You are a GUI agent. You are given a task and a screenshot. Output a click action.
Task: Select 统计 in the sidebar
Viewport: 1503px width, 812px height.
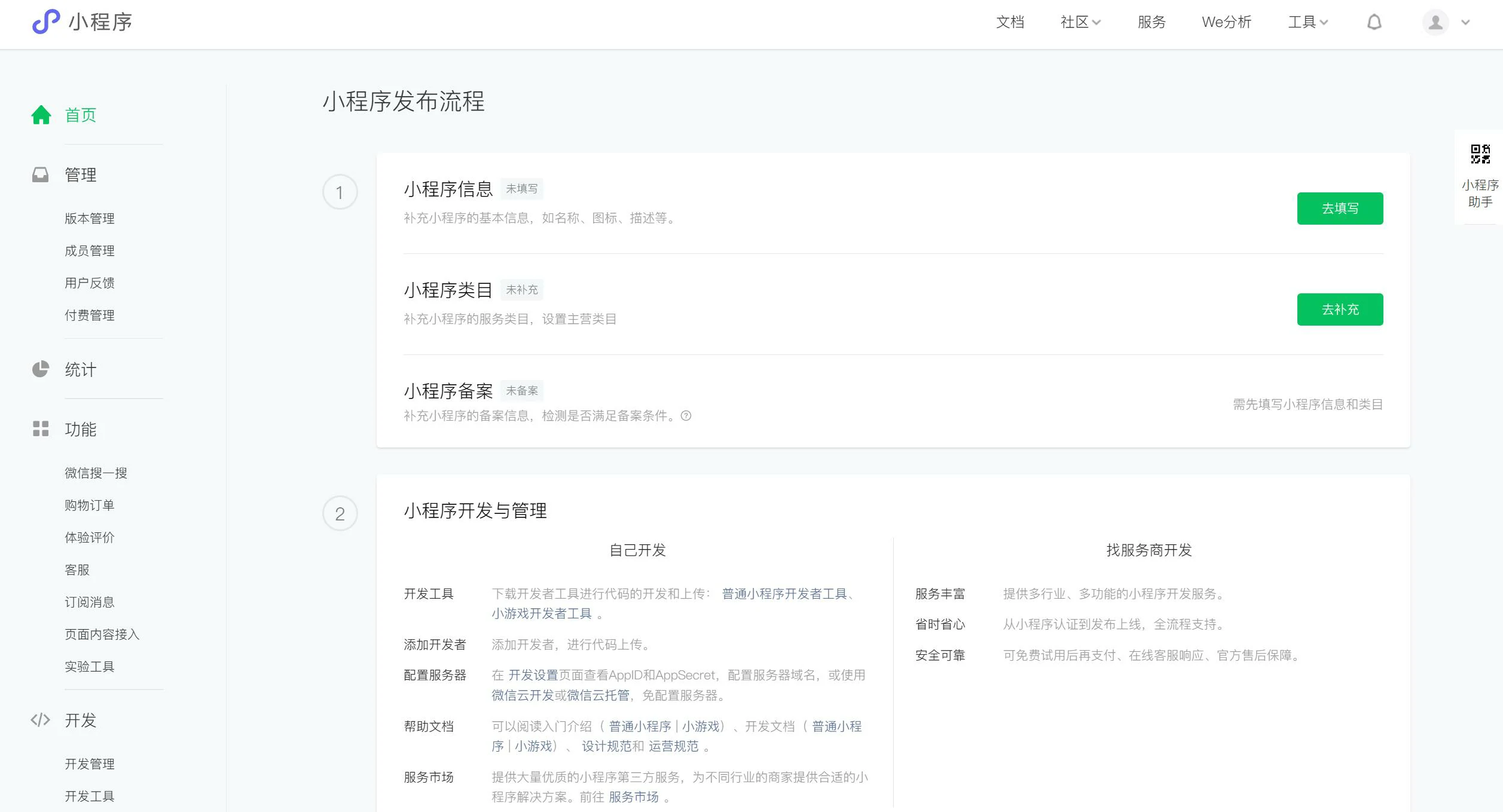click(81, 369)
